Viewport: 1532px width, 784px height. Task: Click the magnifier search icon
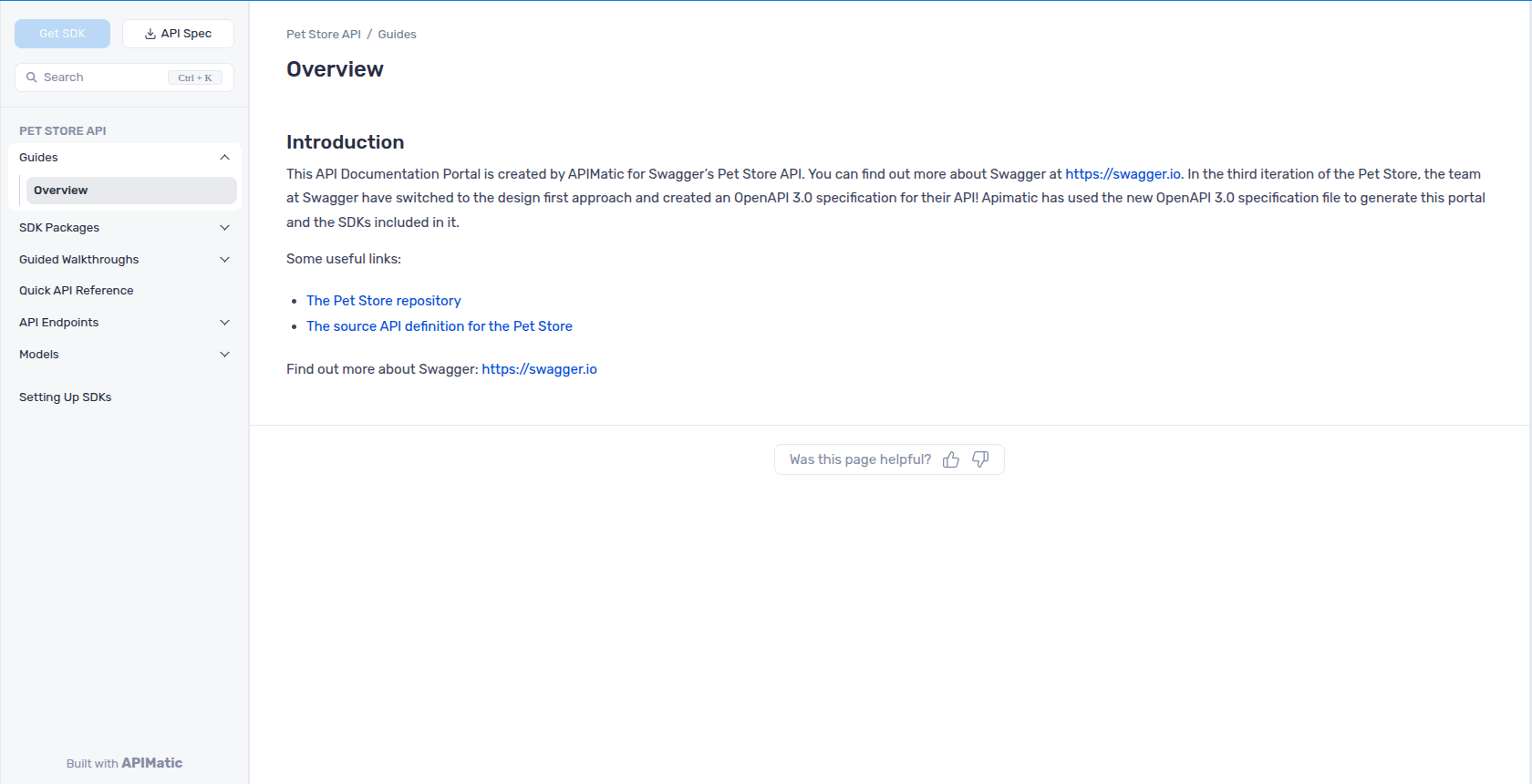coord(32,77)
